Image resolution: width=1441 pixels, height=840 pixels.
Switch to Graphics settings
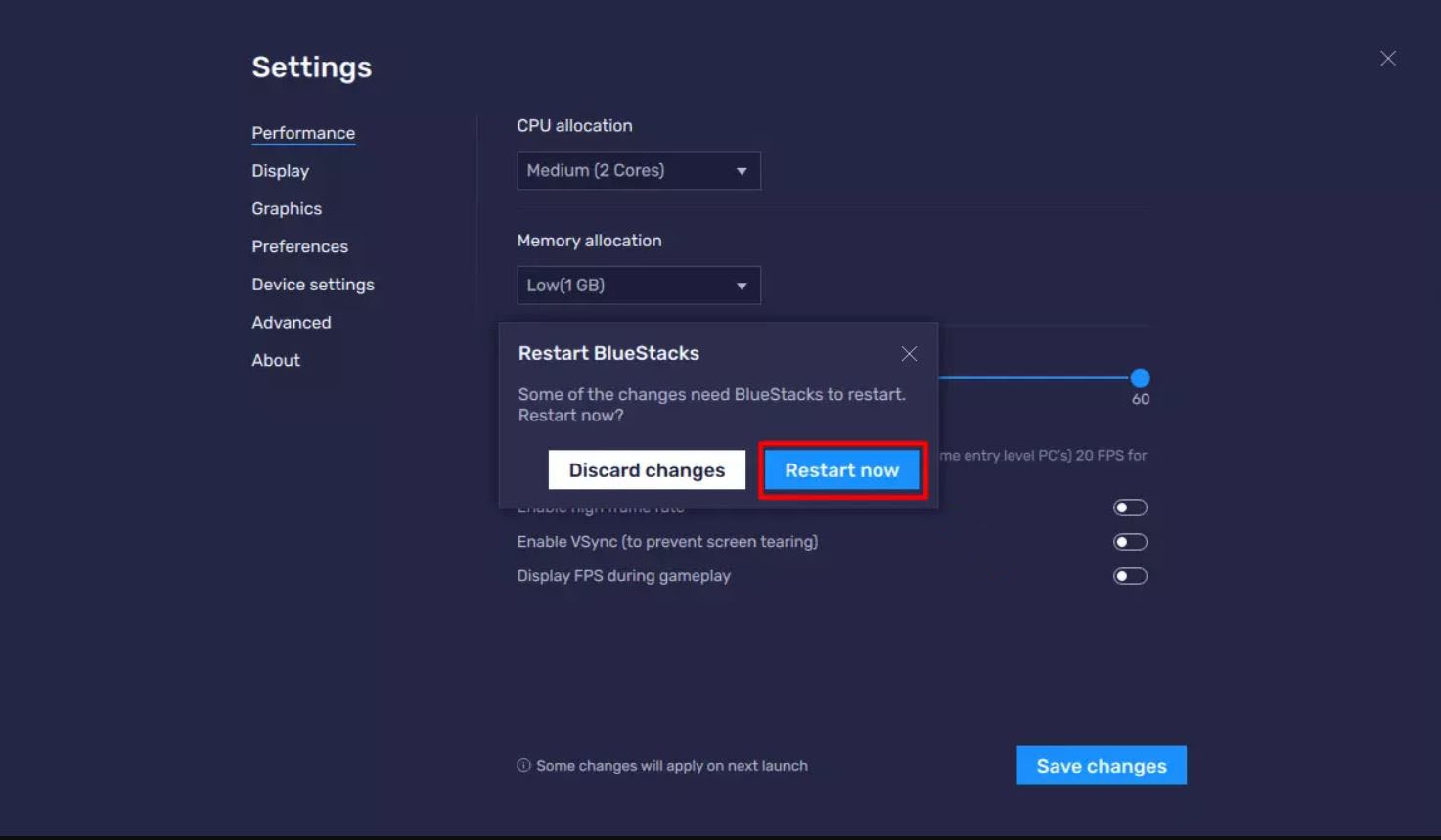tap(287, 208)
